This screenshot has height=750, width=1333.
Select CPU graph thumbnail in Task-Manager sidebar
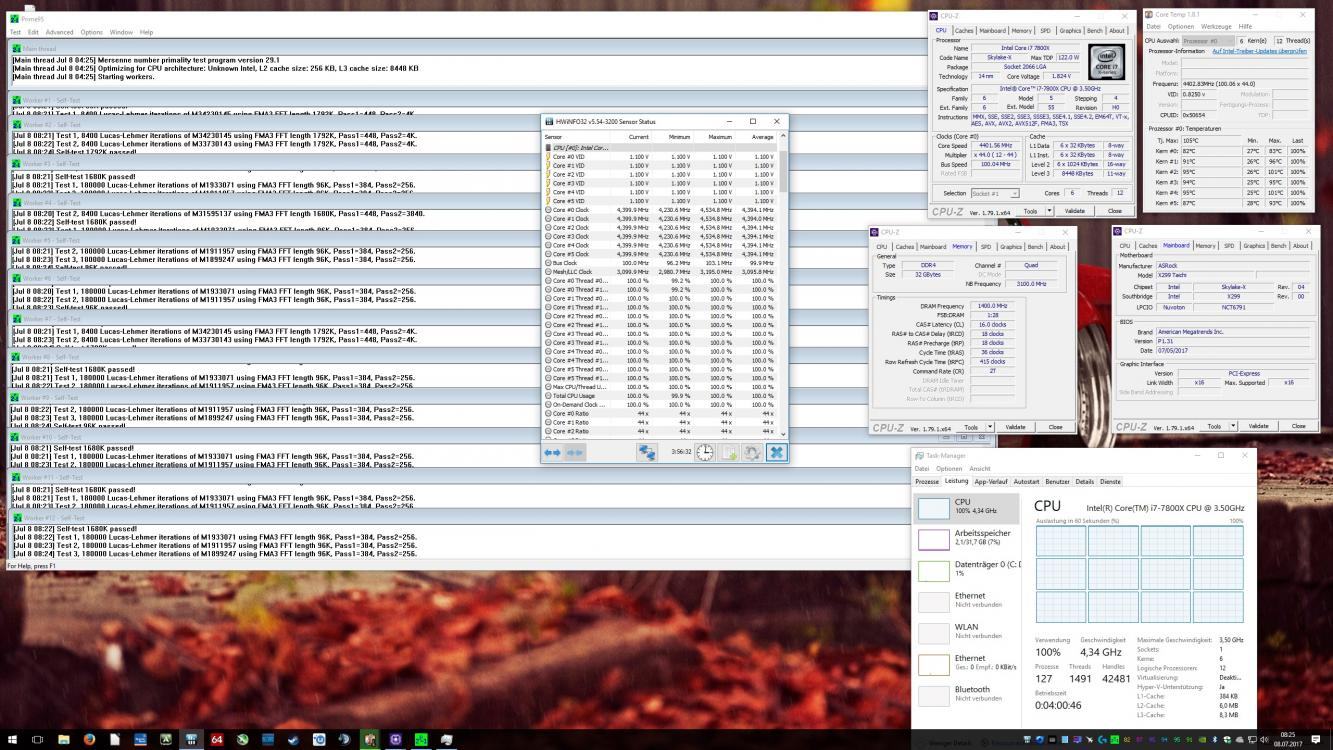coord(933,508)
